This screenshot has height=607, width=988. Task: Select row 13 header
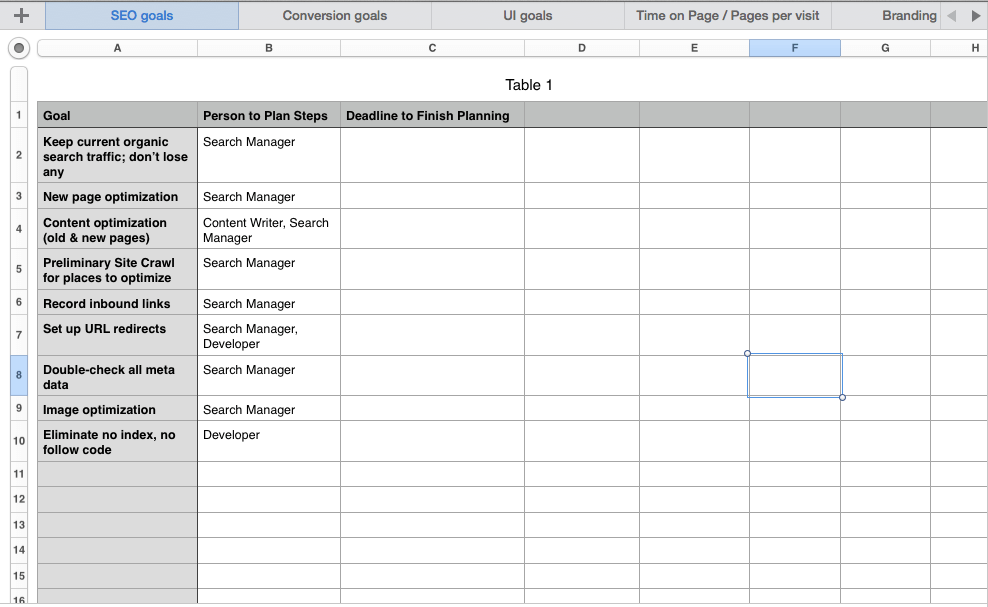[x=19, y=524]
